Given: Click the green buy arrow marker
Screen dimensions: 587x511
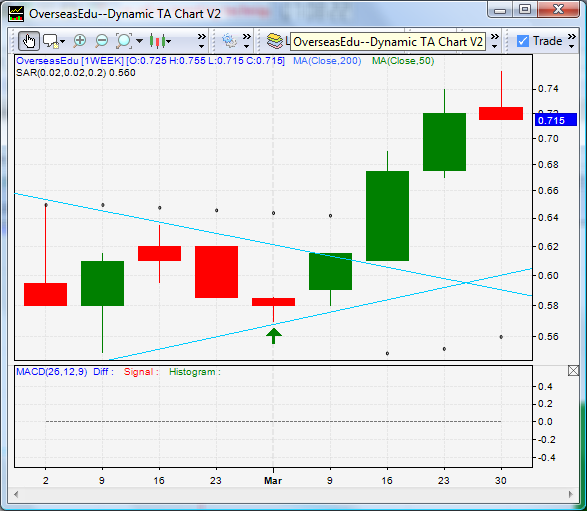Looking at the screenshot, I should point(274,336).
